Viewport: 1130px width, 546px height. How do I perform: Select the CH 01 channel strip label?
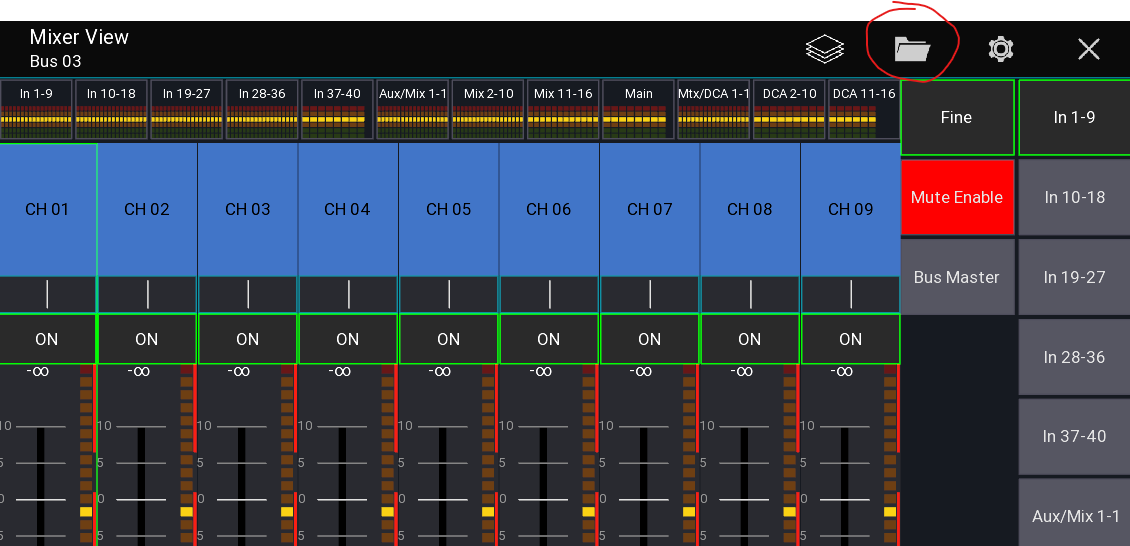point(48,210)
